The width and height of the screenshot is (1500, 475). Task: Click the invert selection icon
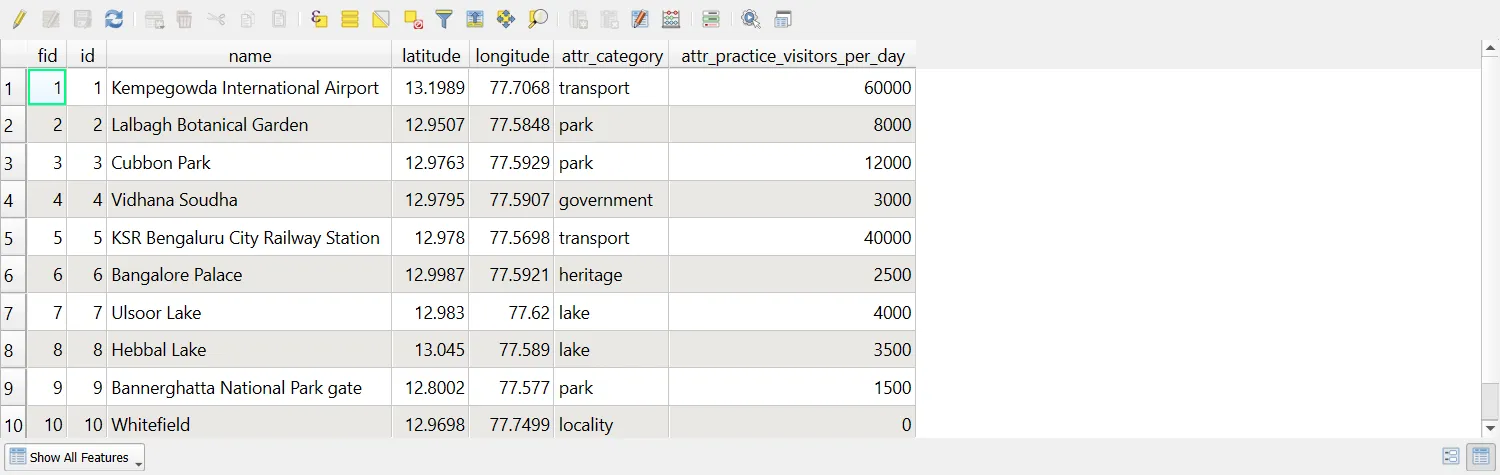click(381, 19)
